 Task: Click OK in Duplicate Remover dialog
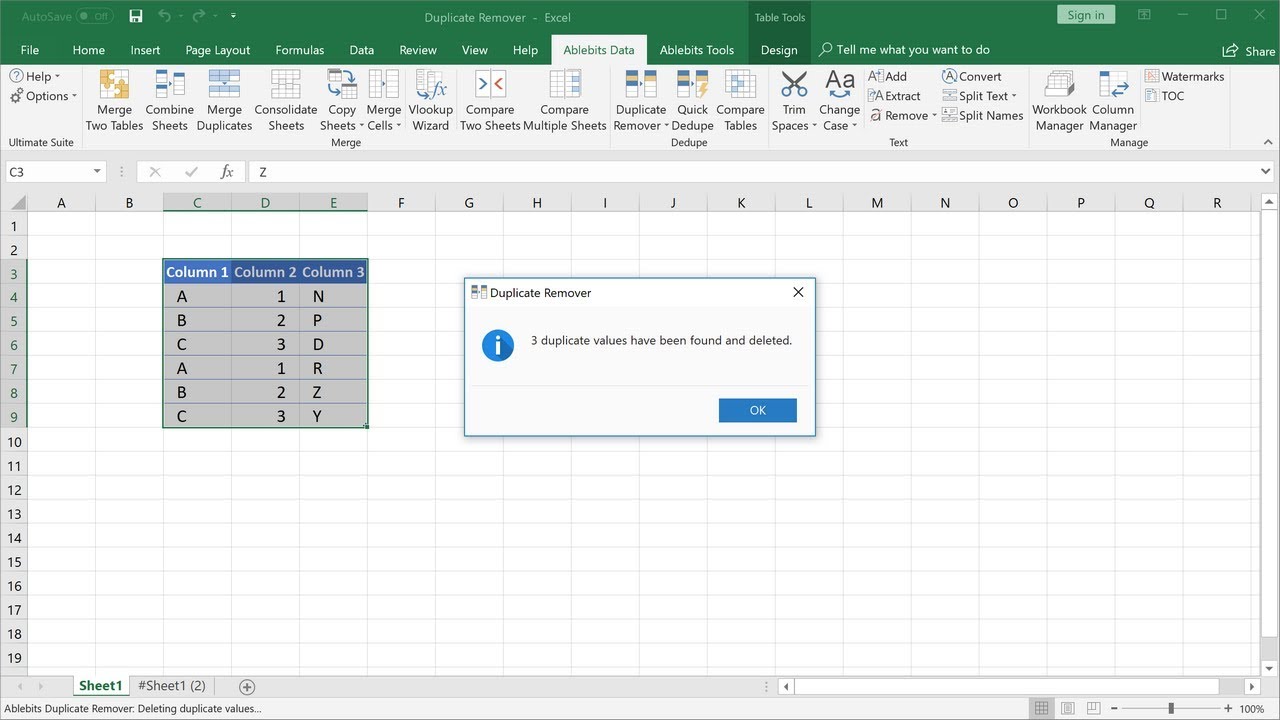[757, 410]
